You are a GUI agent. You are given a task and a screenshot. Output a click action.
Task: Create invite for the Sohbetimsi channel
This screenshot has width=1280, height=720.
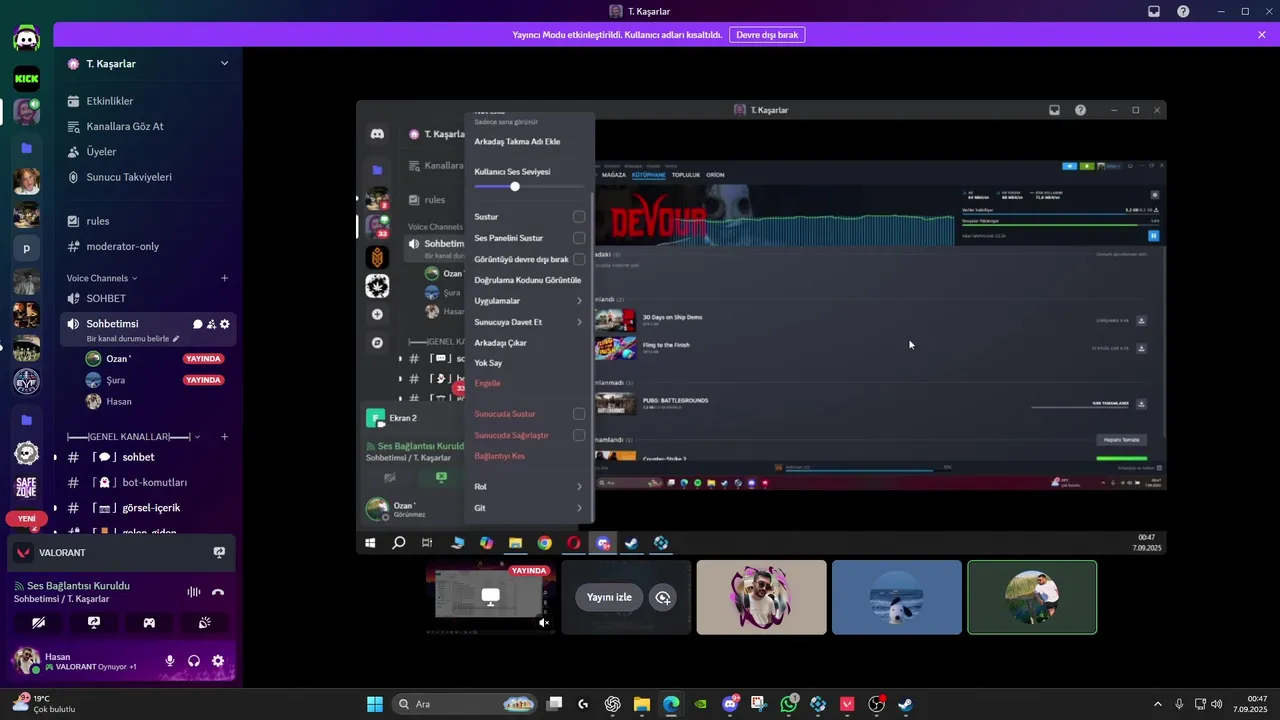211,324
